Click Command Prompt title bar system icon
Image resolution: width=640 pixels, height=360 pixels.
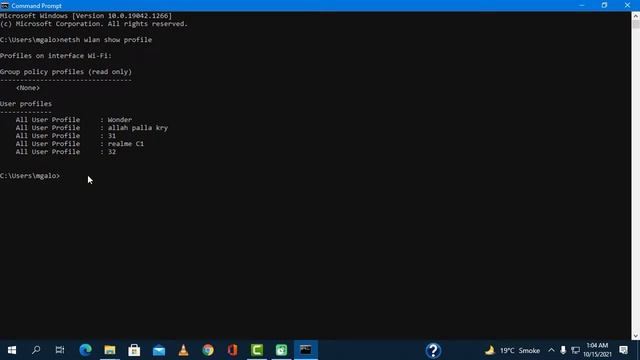(x=5, y=6)
